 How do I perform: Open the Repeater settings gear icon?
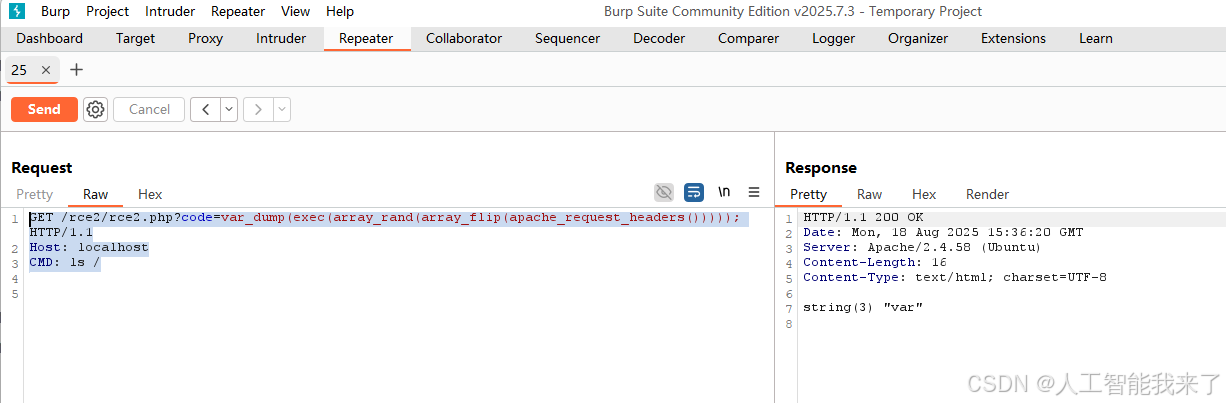pos(95,110)
